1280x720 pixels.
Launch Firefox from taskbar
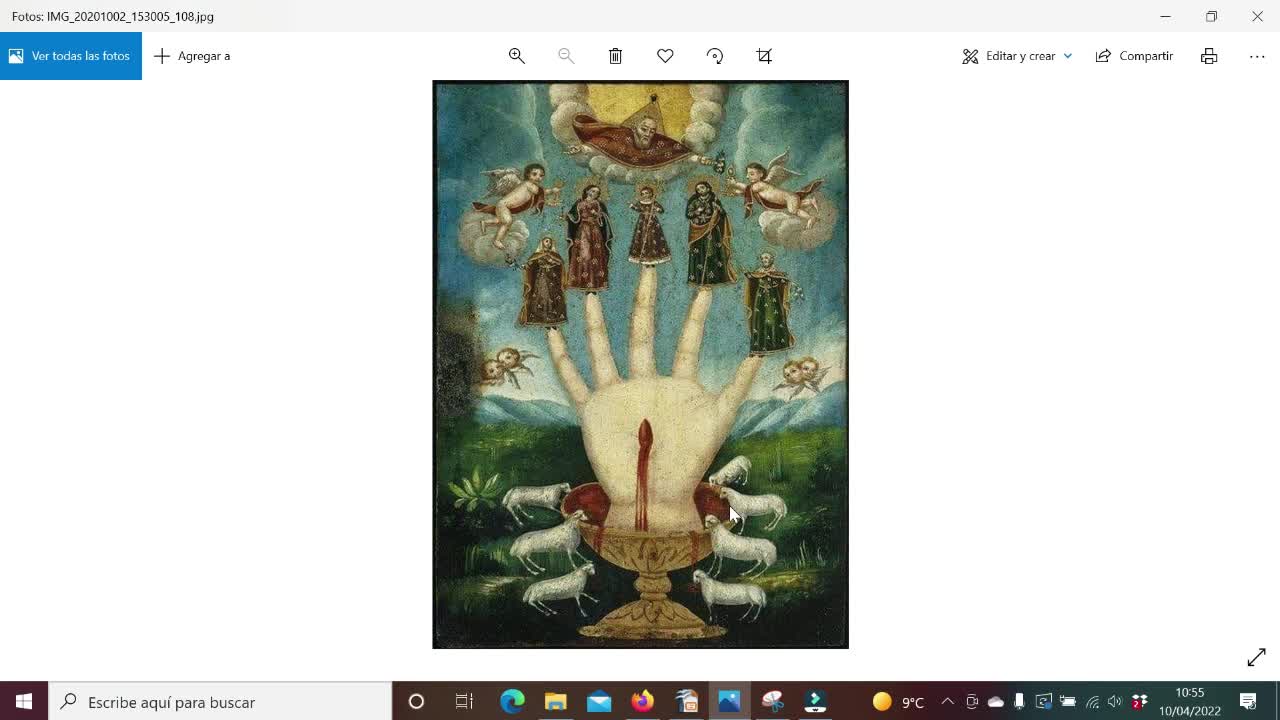pyautogui.click(x=642, y=702)
